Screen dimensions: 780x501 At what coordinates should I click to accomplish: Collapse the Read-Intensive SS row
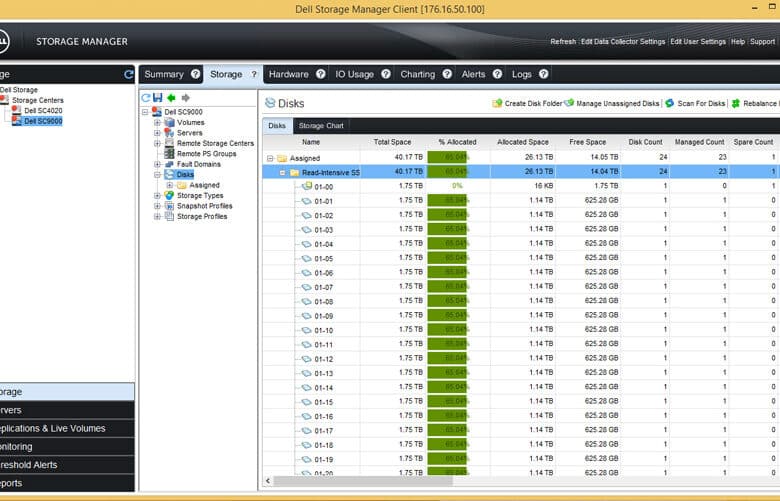[283, 173]
